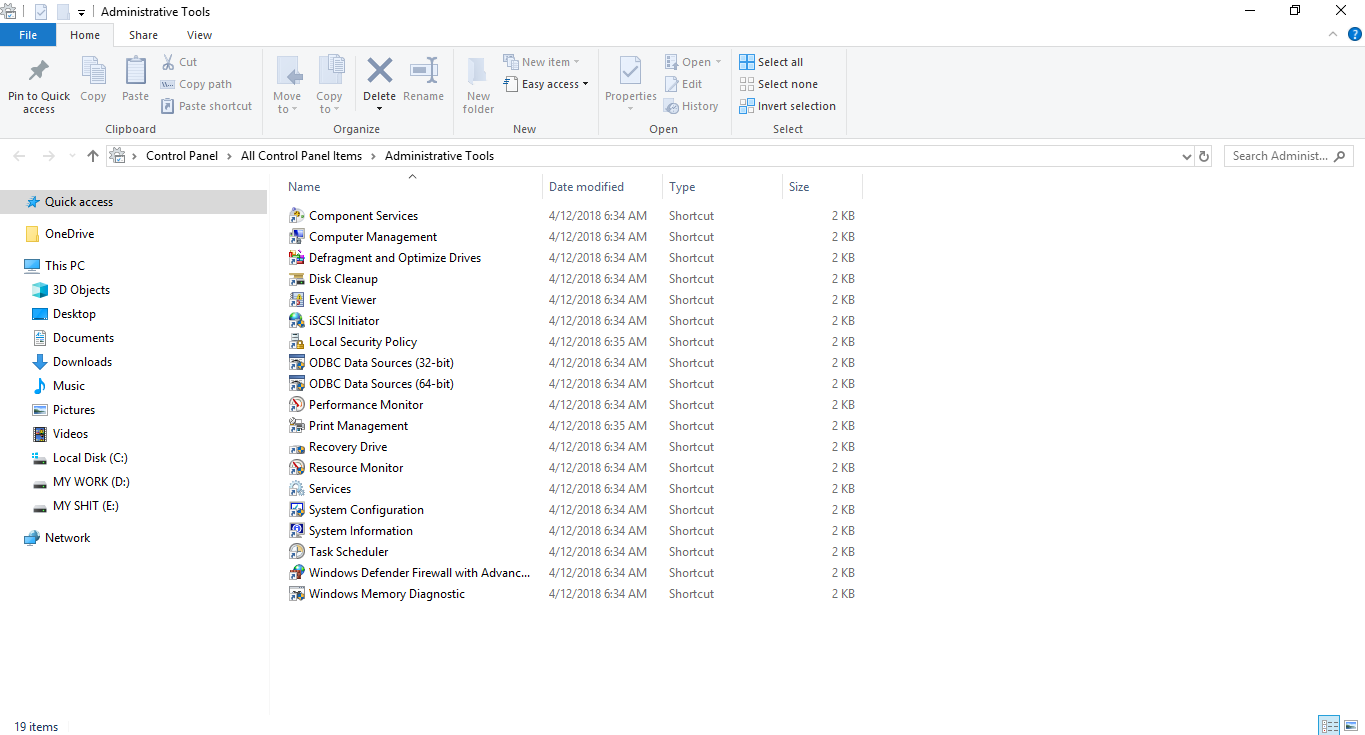Click the Services gear icon
The width and height of the screenshot is (1365, 735).
tap(296, 489)
